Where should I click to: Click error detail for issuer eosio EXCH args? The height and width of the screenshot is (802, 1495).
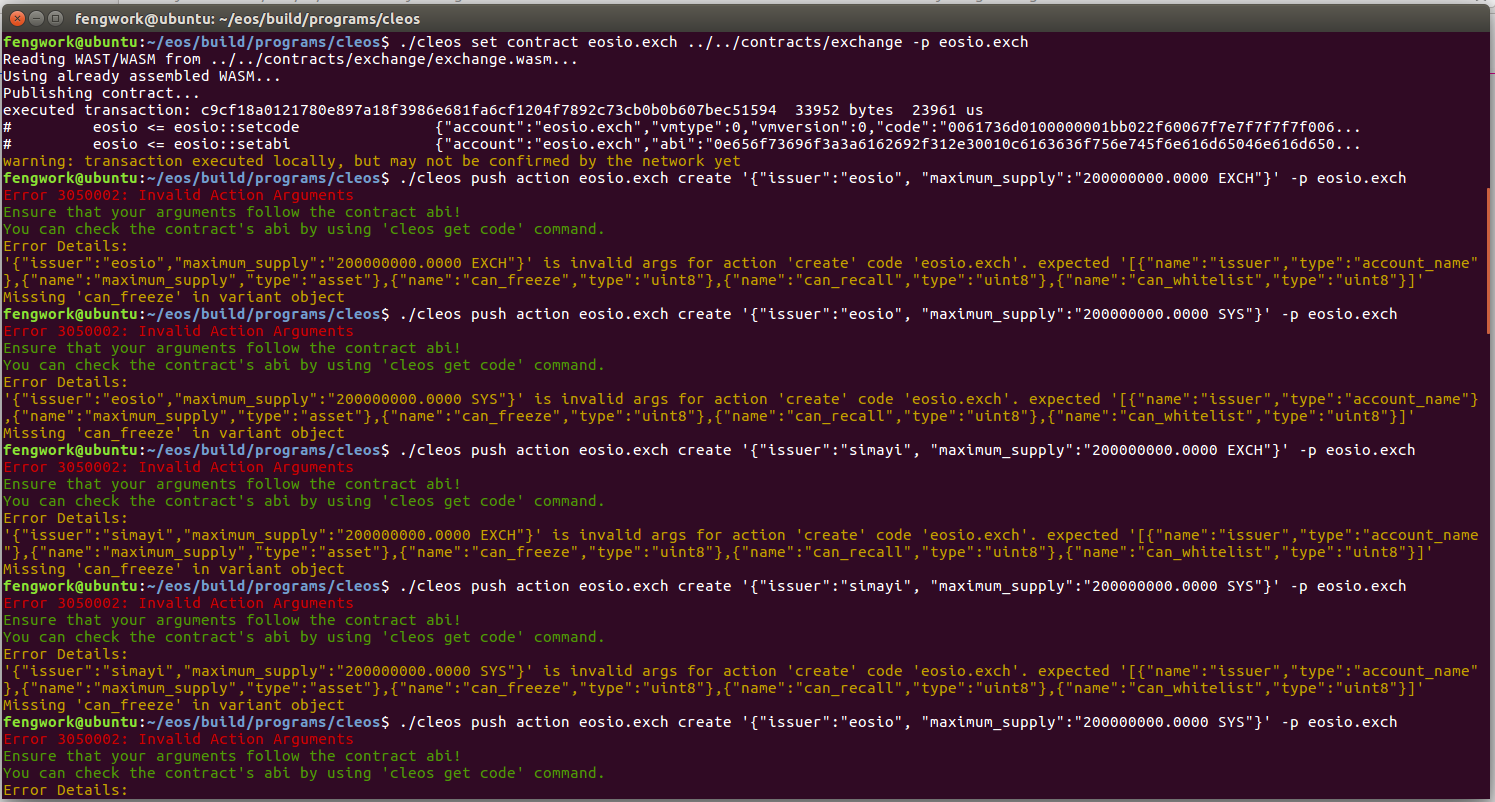point(741,271)
